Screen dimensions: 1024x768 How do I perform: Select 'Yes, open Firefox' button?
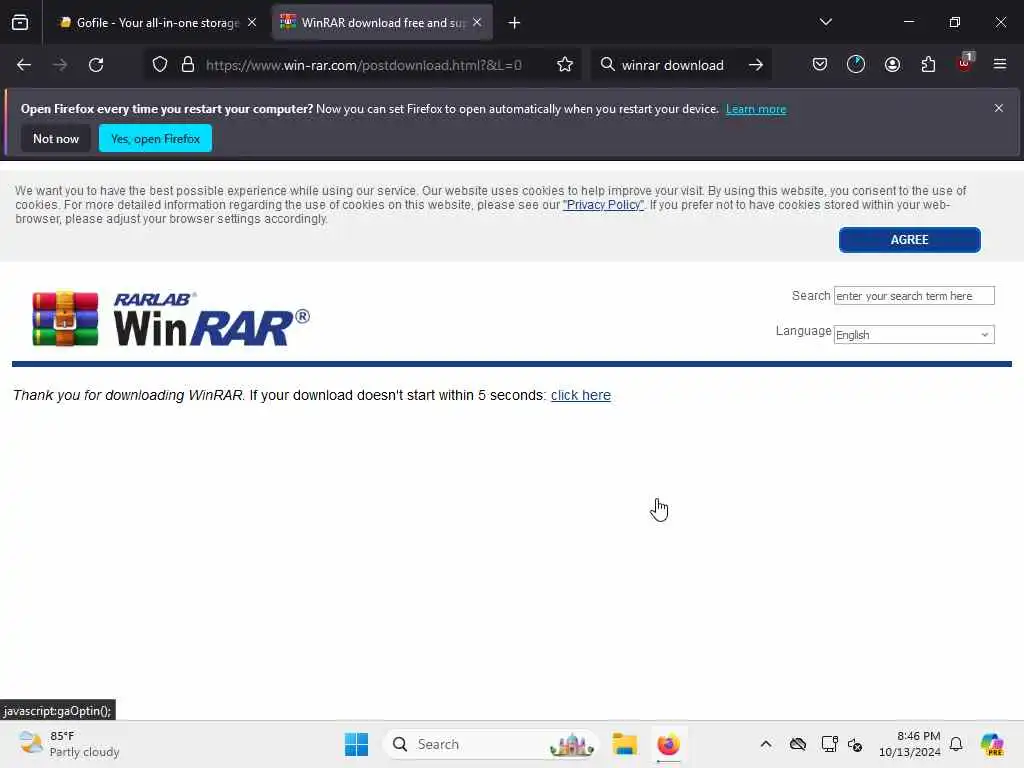pos(155,138)
